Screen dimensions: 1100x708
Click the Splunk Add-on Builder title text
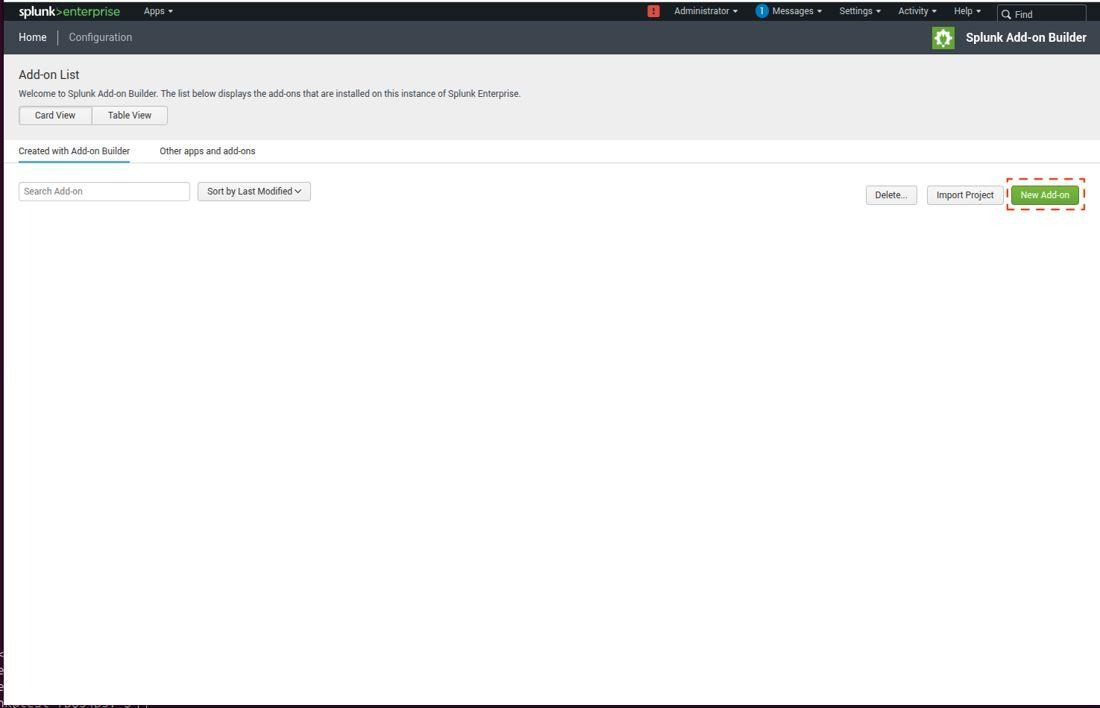[x=1026, y=38]
